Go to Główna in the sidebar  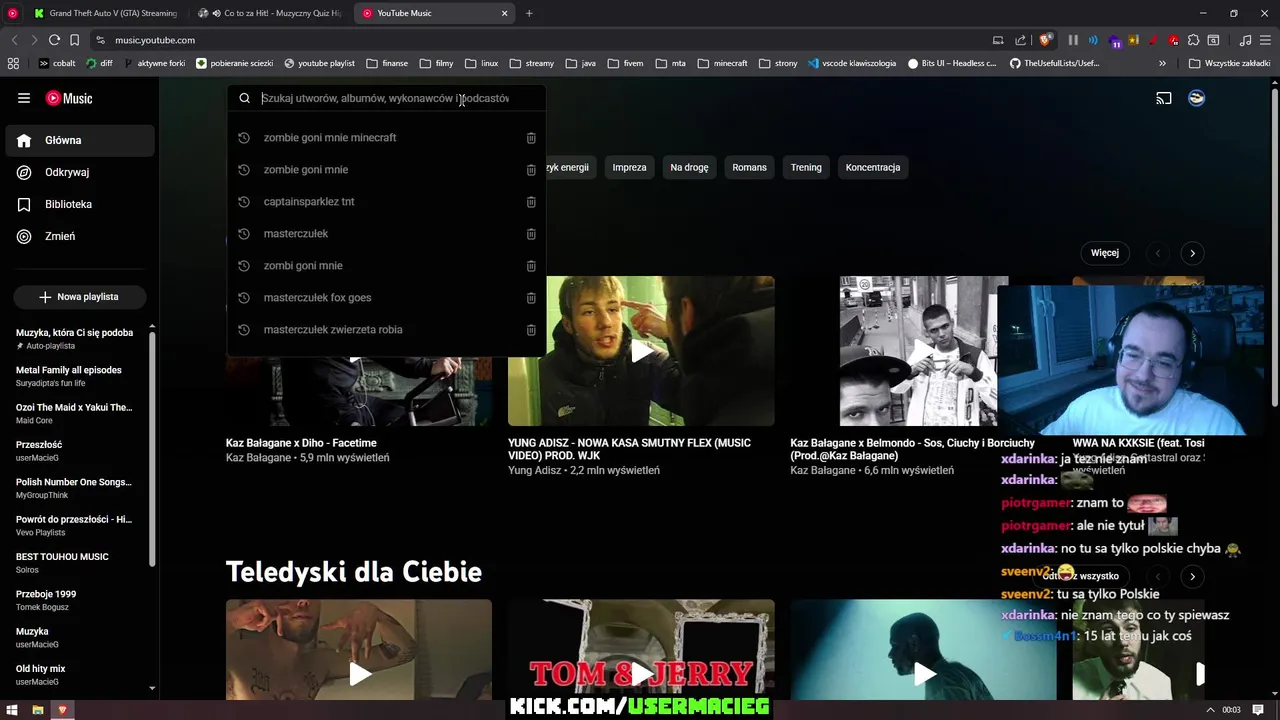pos(80,140)
